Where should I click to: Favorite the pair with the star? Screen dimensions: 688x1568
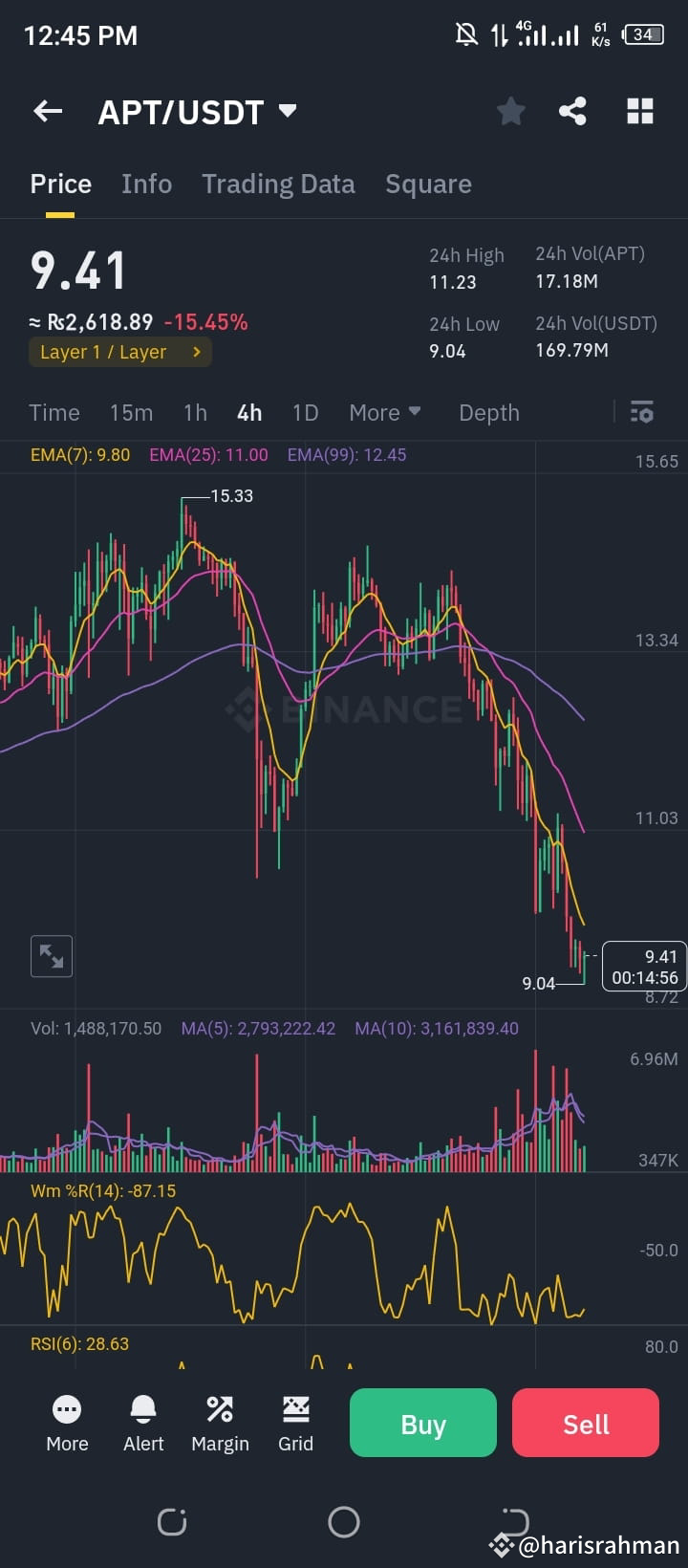[510, 111]
